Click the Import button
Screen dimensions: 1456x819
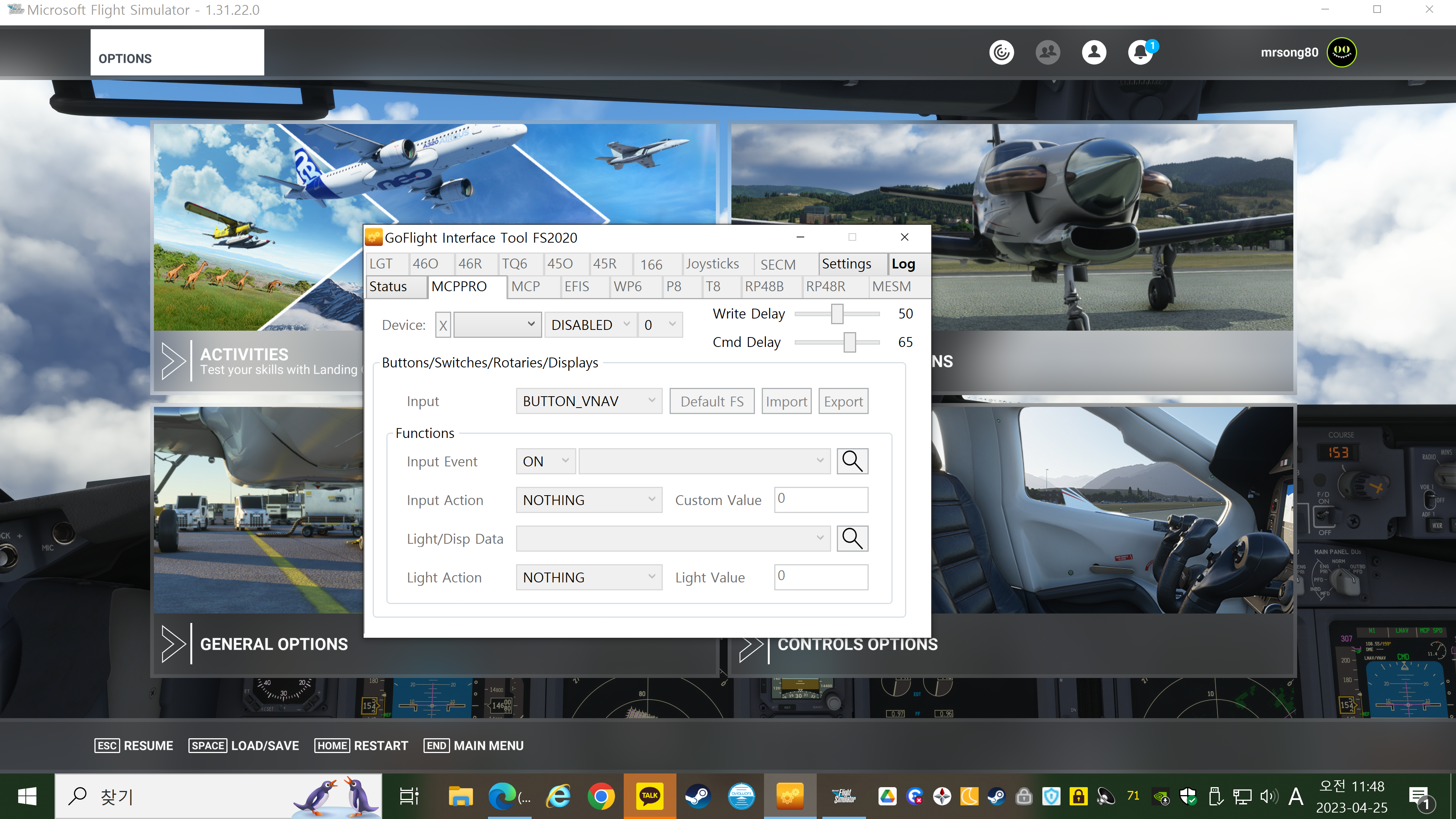(x=786, y=401)
